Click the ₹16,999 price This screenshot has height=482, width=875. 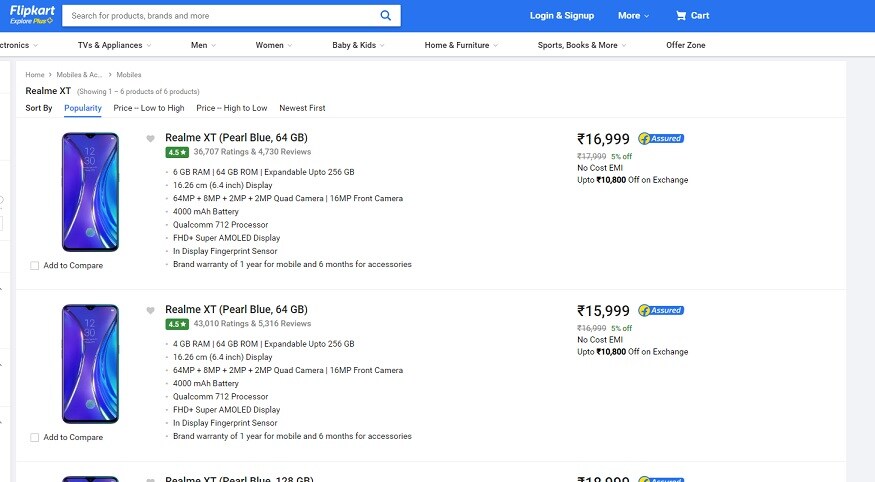603,139
